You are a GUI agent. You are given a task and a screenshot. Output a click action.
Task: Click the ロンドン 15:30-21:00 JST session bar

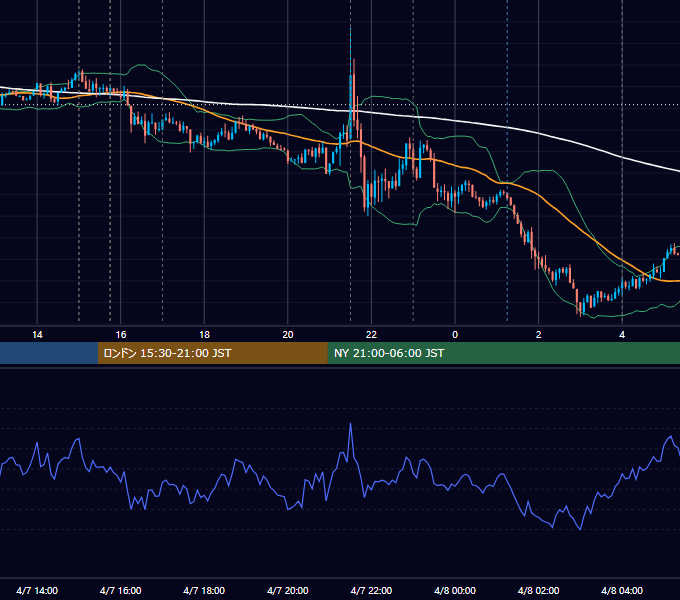coord(212,353)
